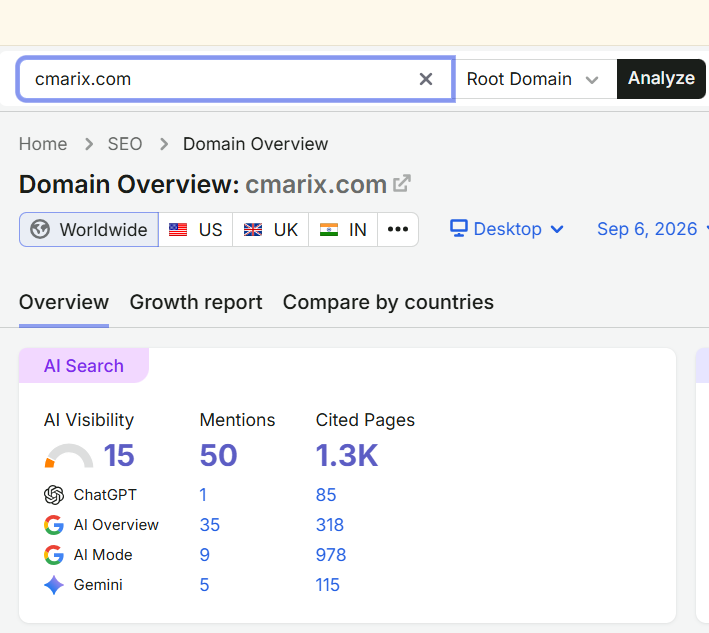Select IN database button

(x=343, y=230)
